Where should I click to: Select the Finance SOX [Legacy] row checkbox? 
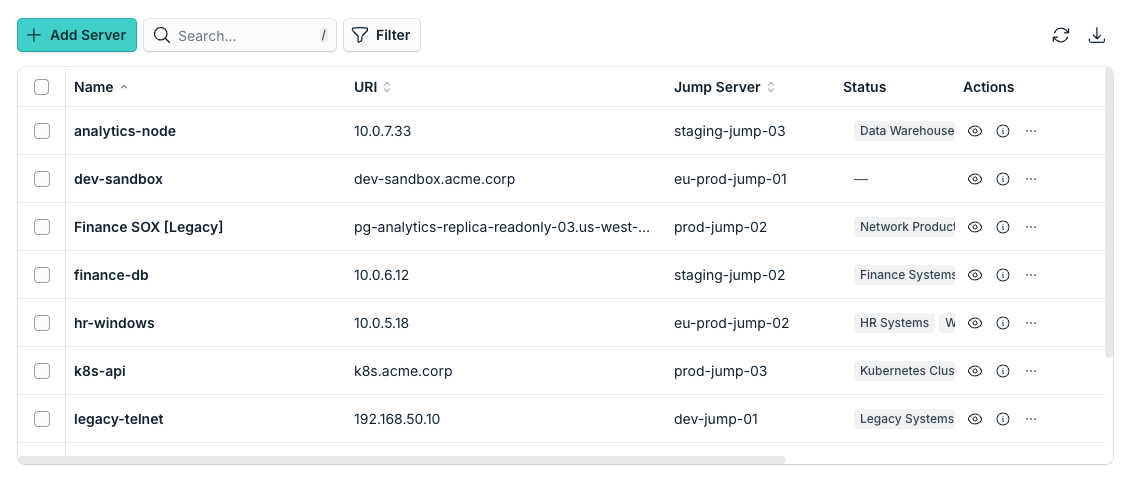(42, 227)
